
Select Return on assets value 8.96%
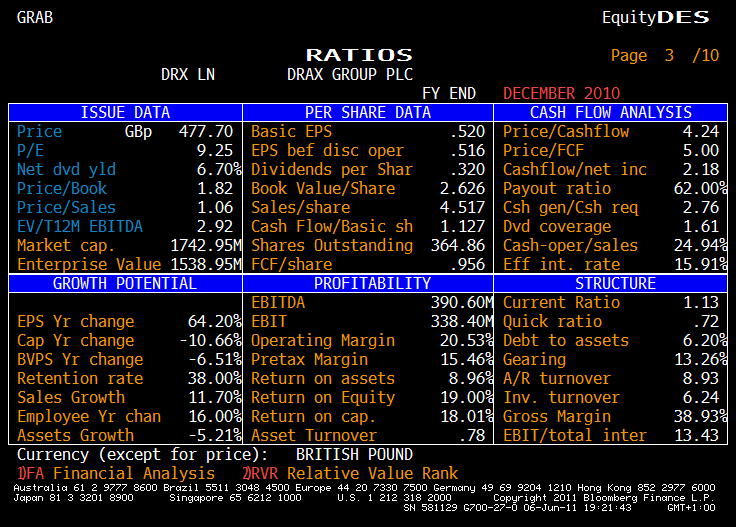coord(471,378)
